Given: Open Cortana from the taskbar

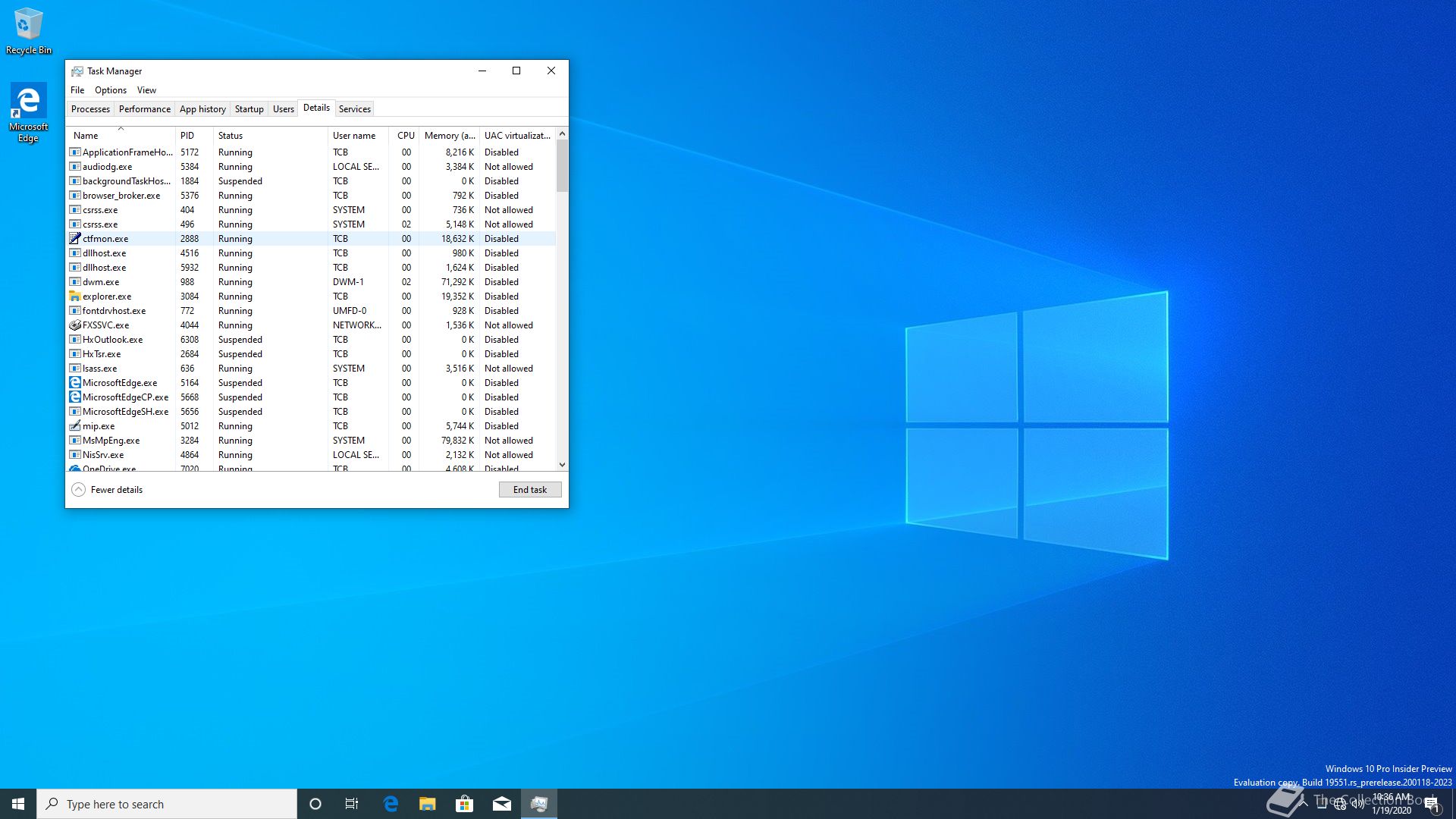Looking at the screenshot, I should [x=315, y=804].
